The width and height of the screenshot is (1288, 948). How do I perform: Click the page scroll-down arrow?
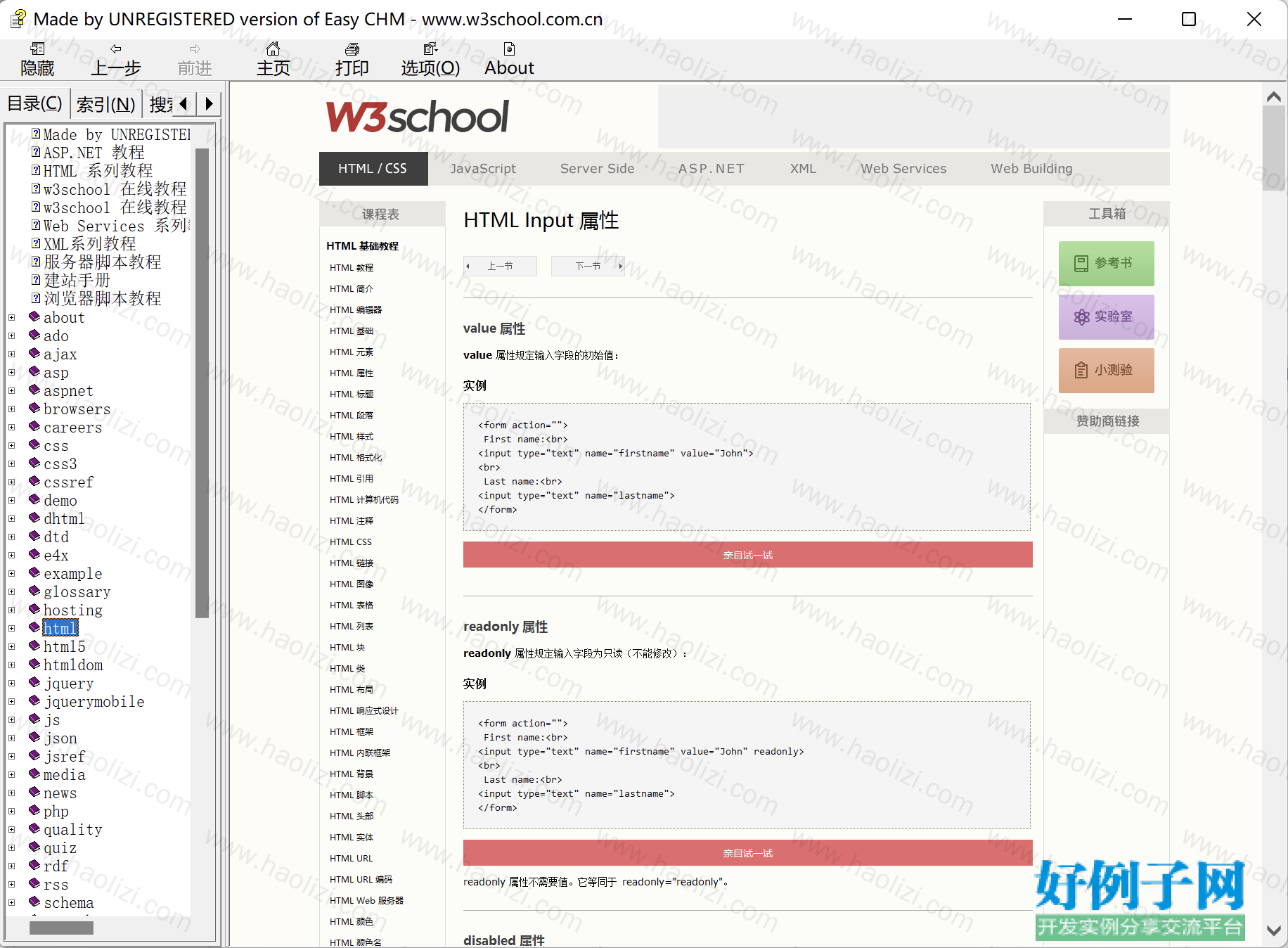click(1273, 930)
